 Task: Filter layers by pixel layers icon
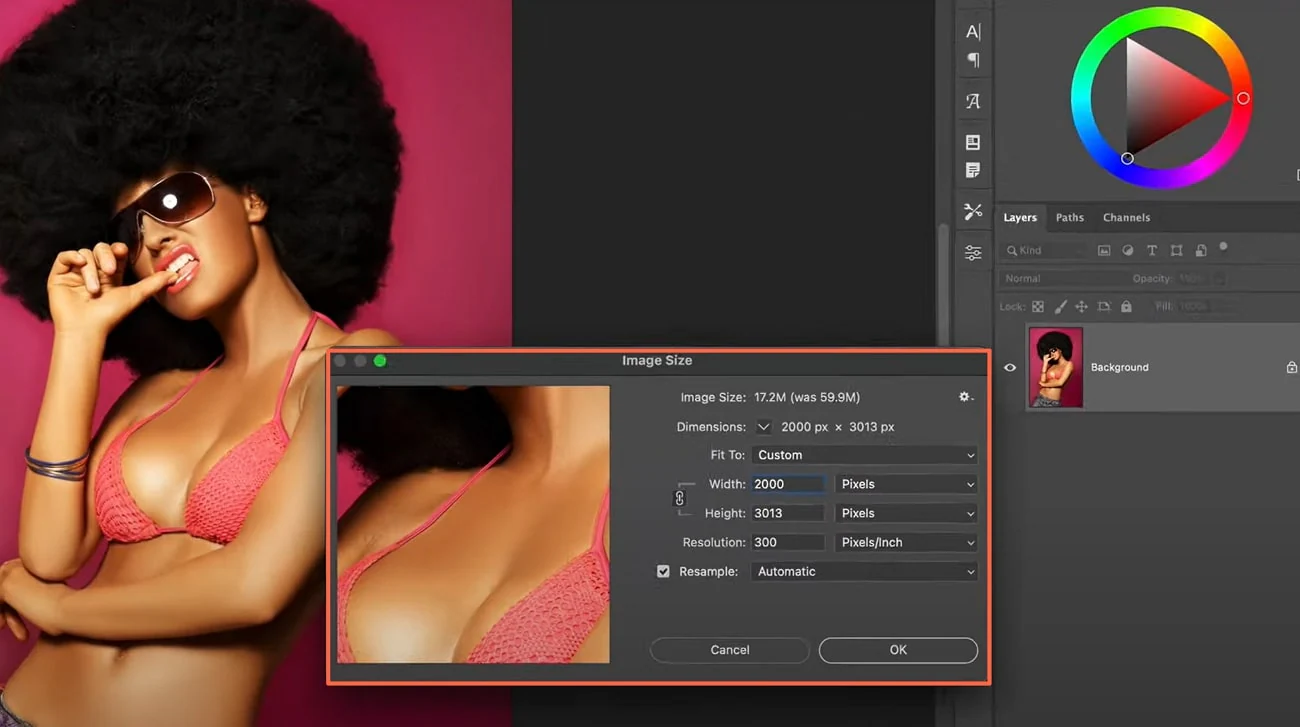[x=1104, y=250]
